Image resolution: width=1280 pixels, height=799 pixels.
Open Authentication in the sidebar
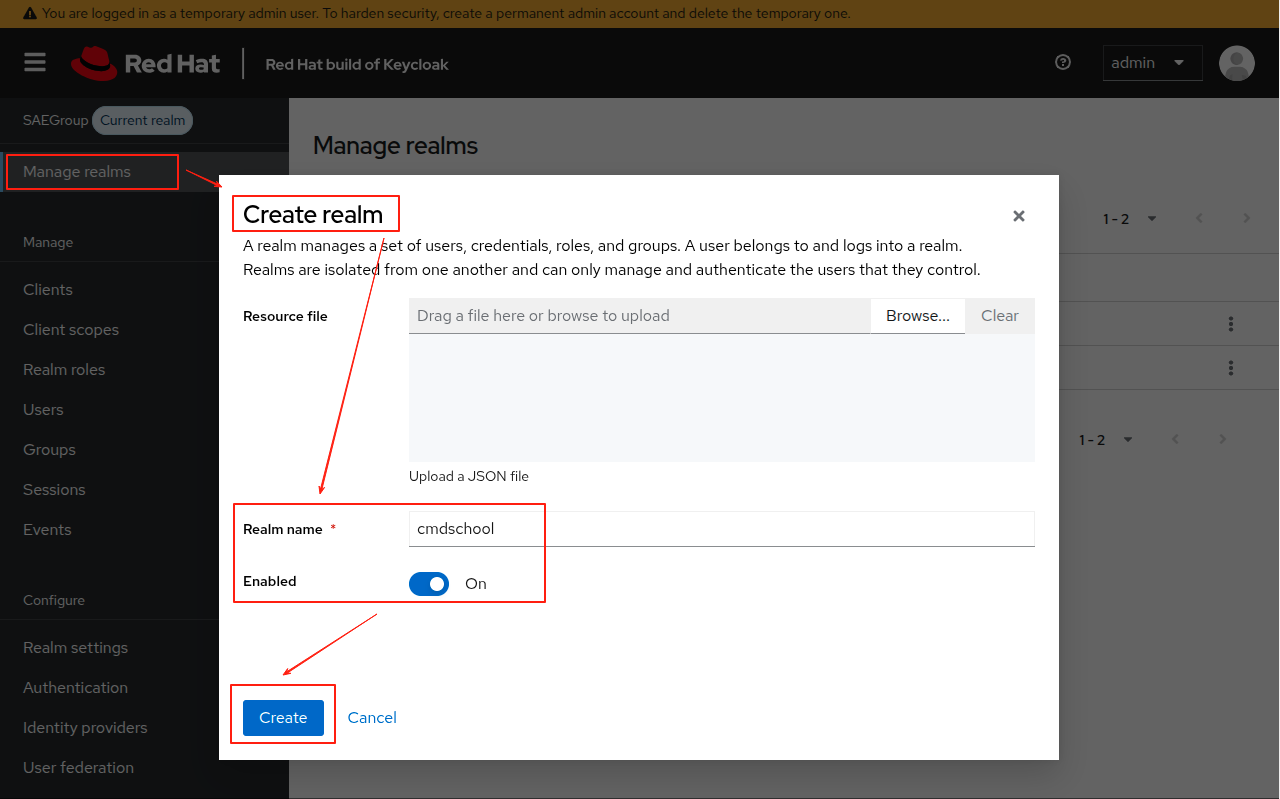click(75, 688)
